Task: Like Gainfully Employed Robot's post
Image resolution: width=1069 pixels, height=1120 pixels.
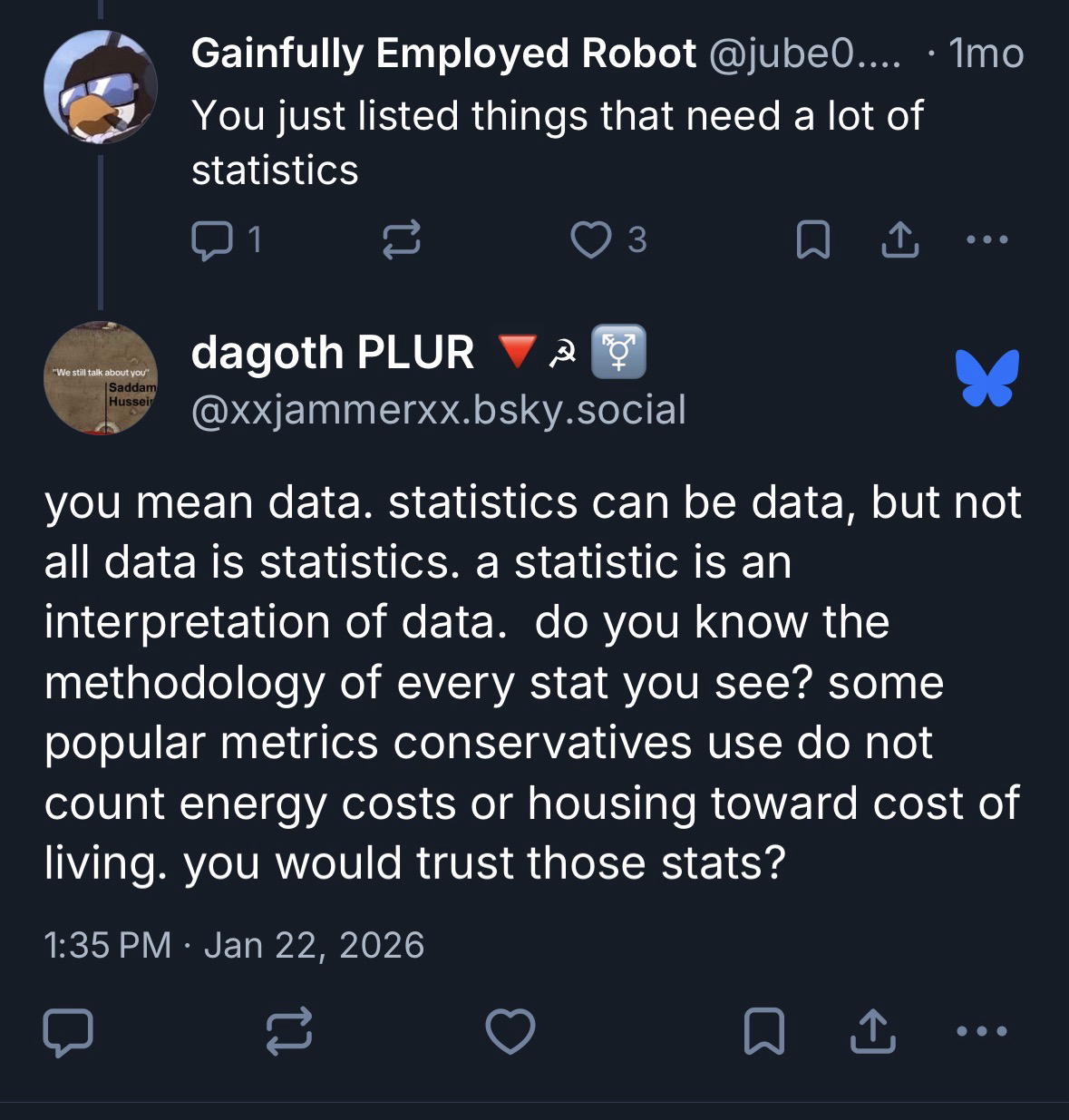Action: 591,239
